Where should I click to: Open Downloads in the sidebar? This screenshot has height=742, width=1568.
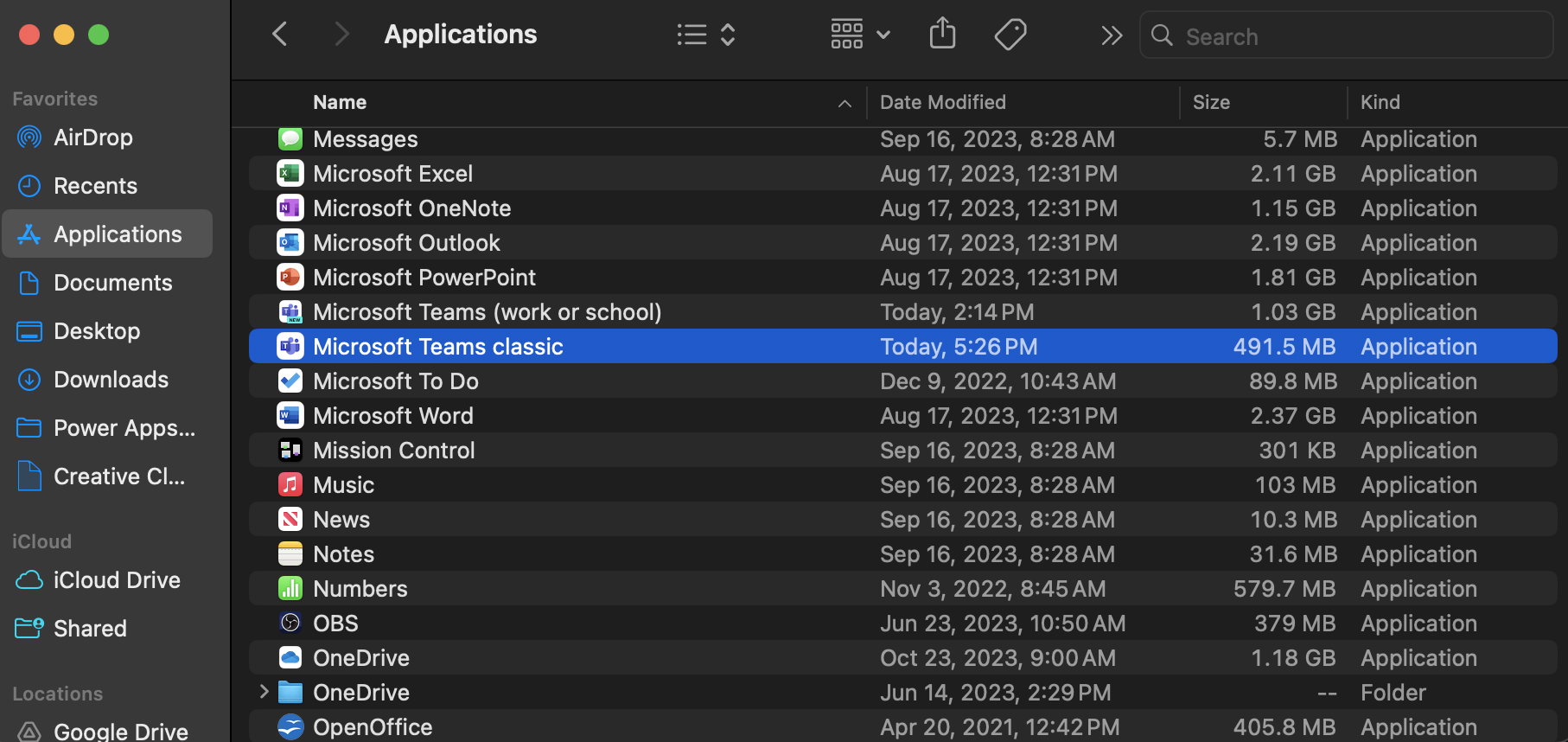107,380
